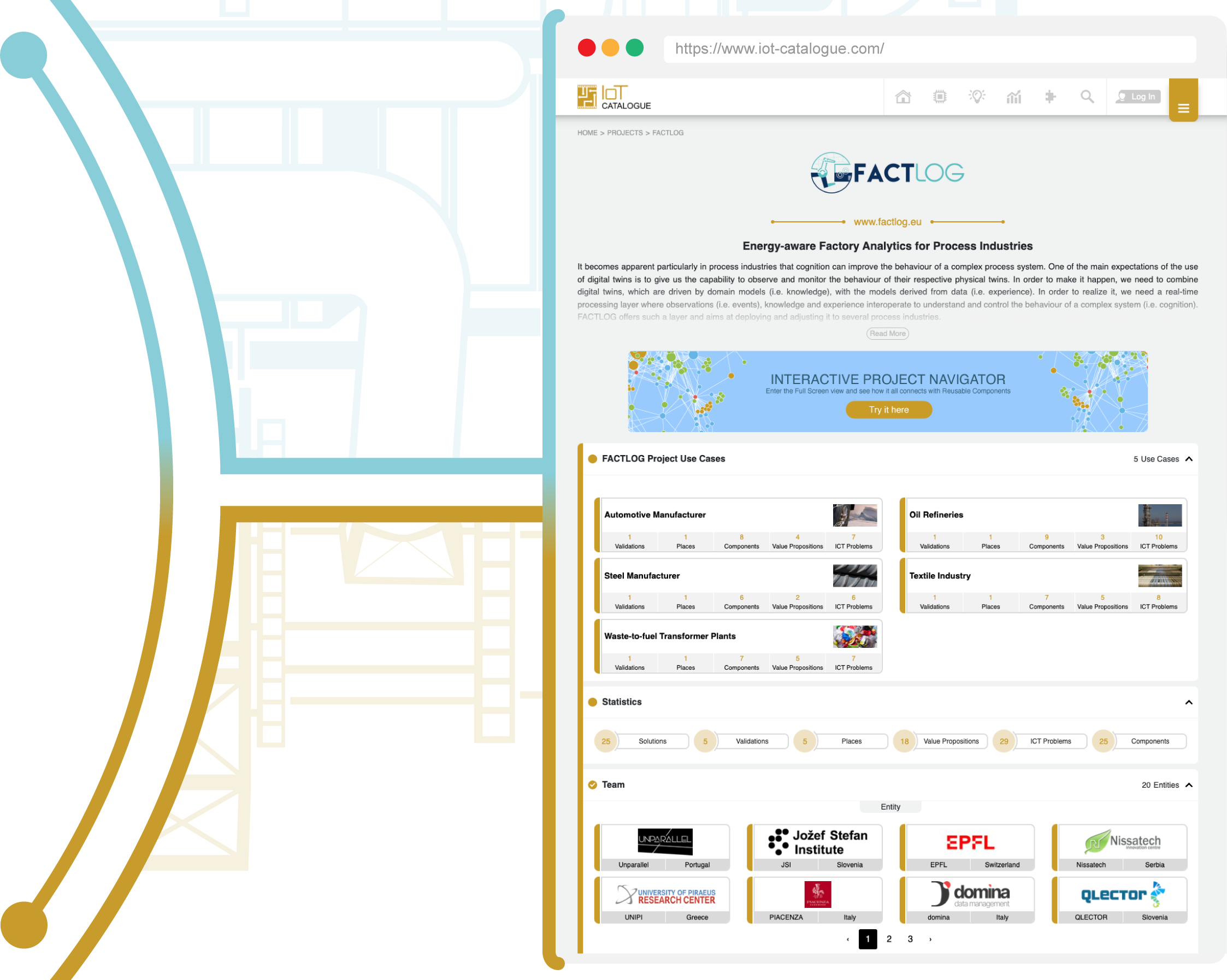Viewport: 1227px width, 980px height.
Task: Click the IoT Catalogue logo
Action: 613,97
